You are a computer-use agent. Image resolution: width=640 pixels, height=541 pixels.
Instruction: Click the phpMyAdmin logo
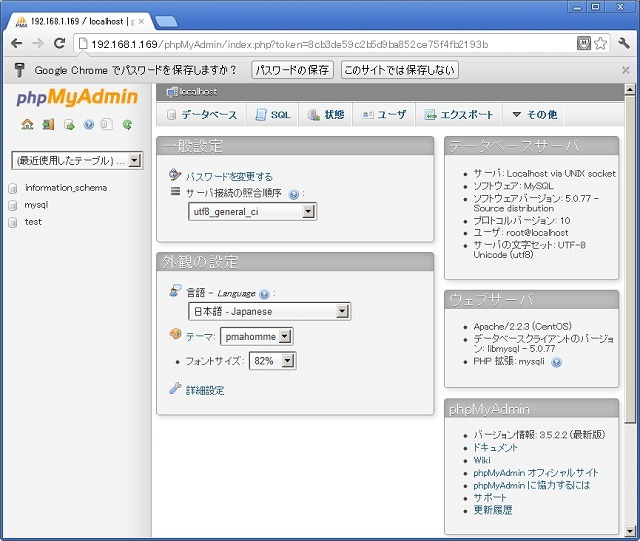point(77,97)
